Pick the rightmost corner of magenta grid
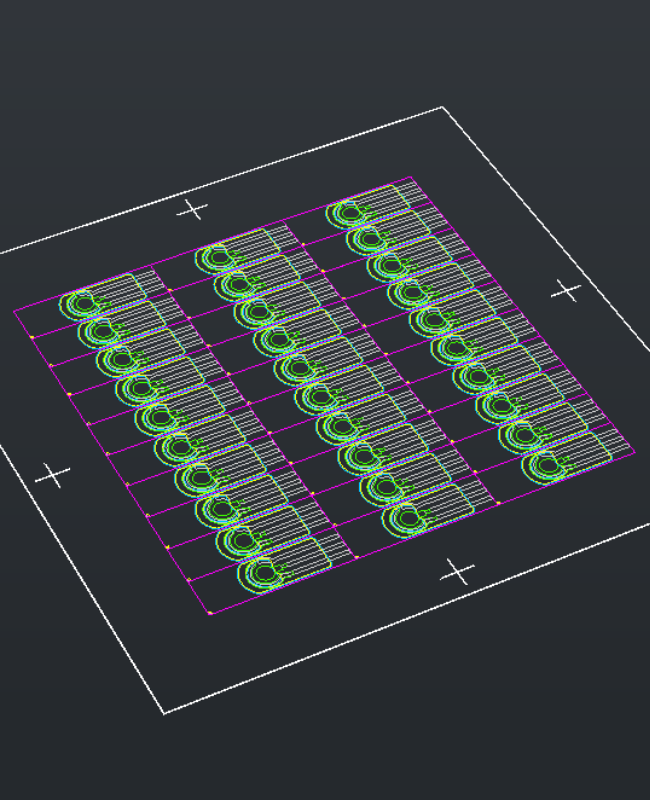The image size is (650, 800). tap(634, 450)
